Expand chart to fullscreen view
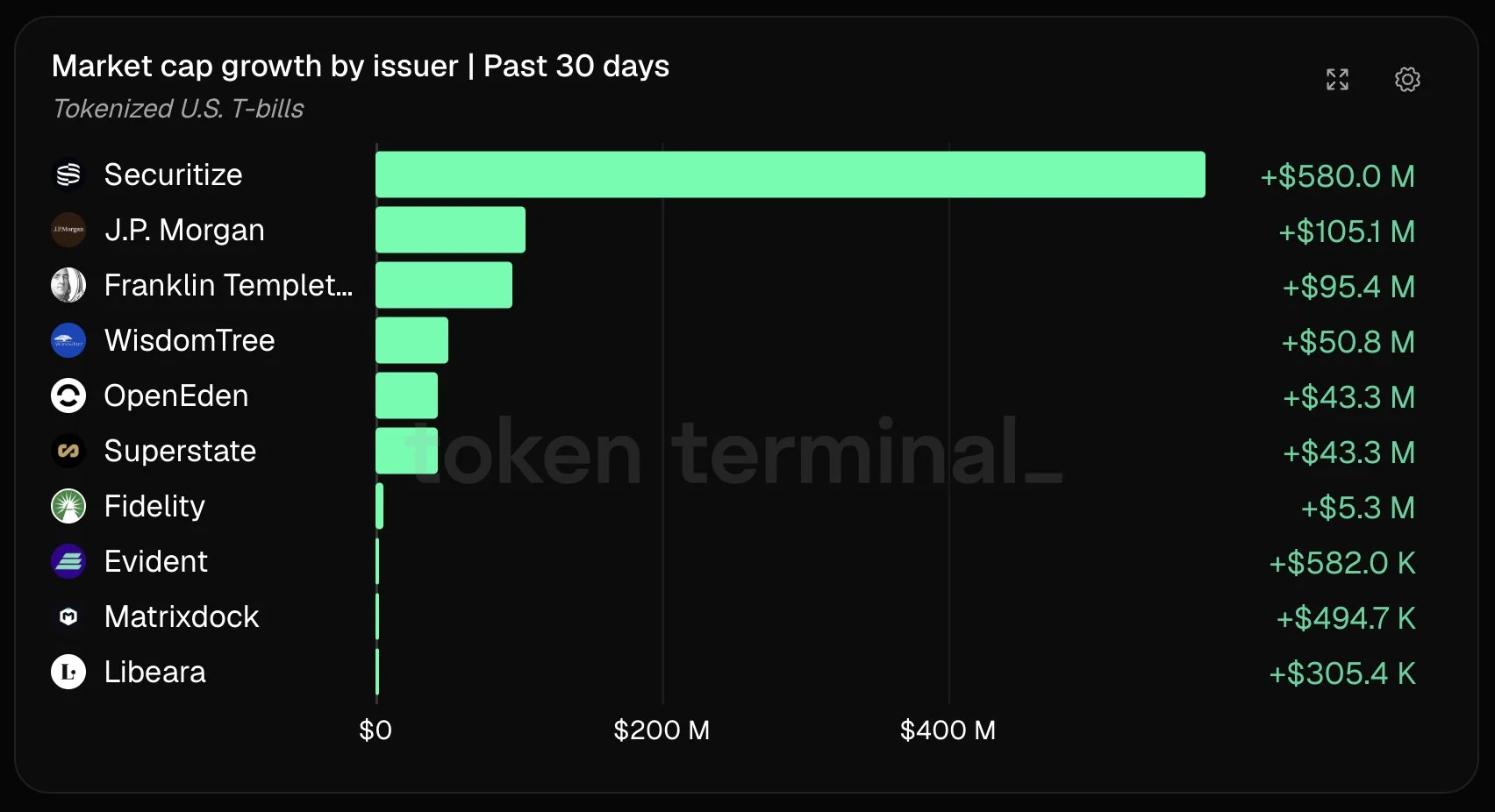The image size is (1495, 812). click(x=1337, y=80)
